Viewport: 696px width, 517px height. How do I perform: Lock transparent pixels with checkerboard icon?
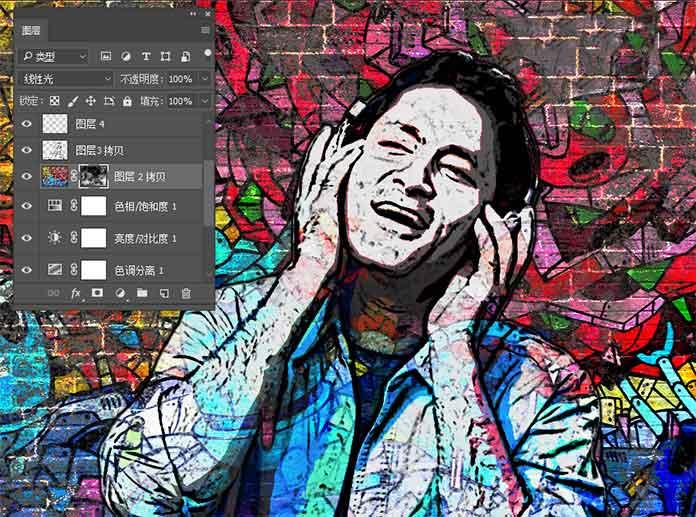(54, 101)
